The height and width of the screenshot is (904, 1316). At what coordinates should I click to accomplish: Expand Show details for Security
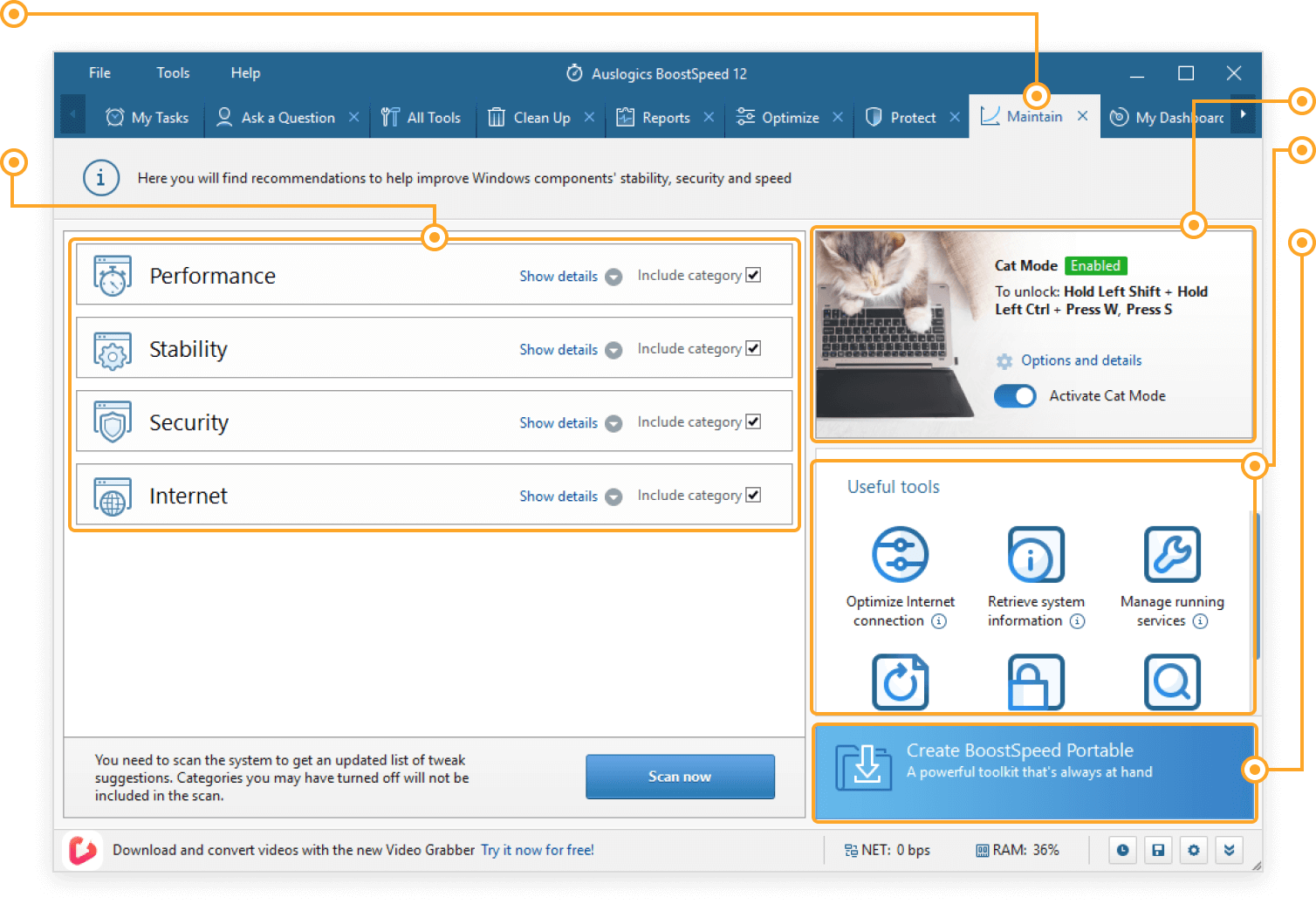(x=571, y=423)
